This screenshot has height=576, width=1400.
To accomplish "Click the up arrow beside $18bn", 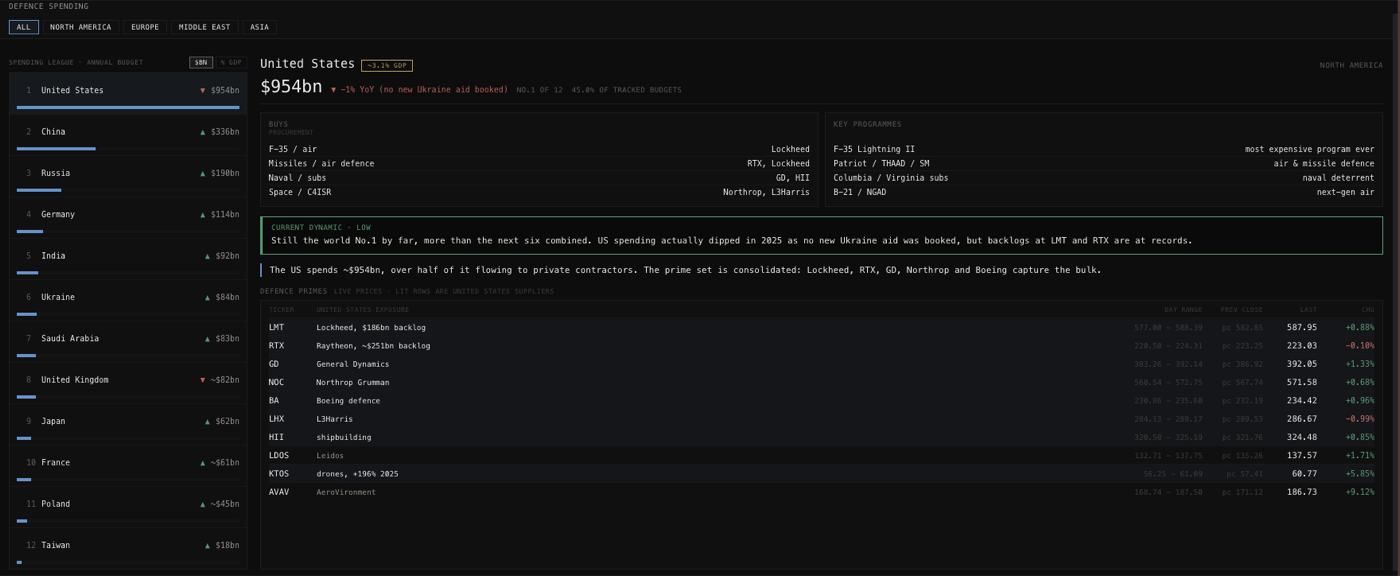I will [x=208, y=545].
